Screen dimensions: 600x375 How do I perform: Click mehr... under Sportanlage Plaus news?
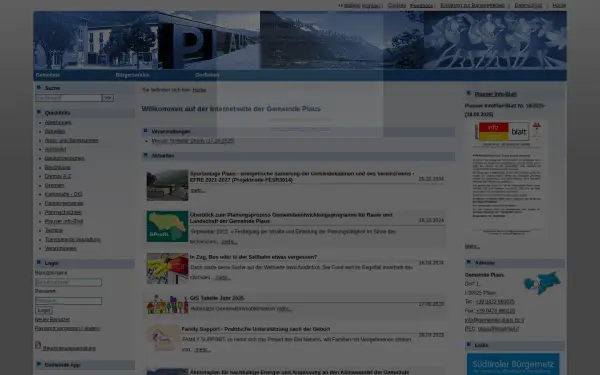click(x=198, y=190)
